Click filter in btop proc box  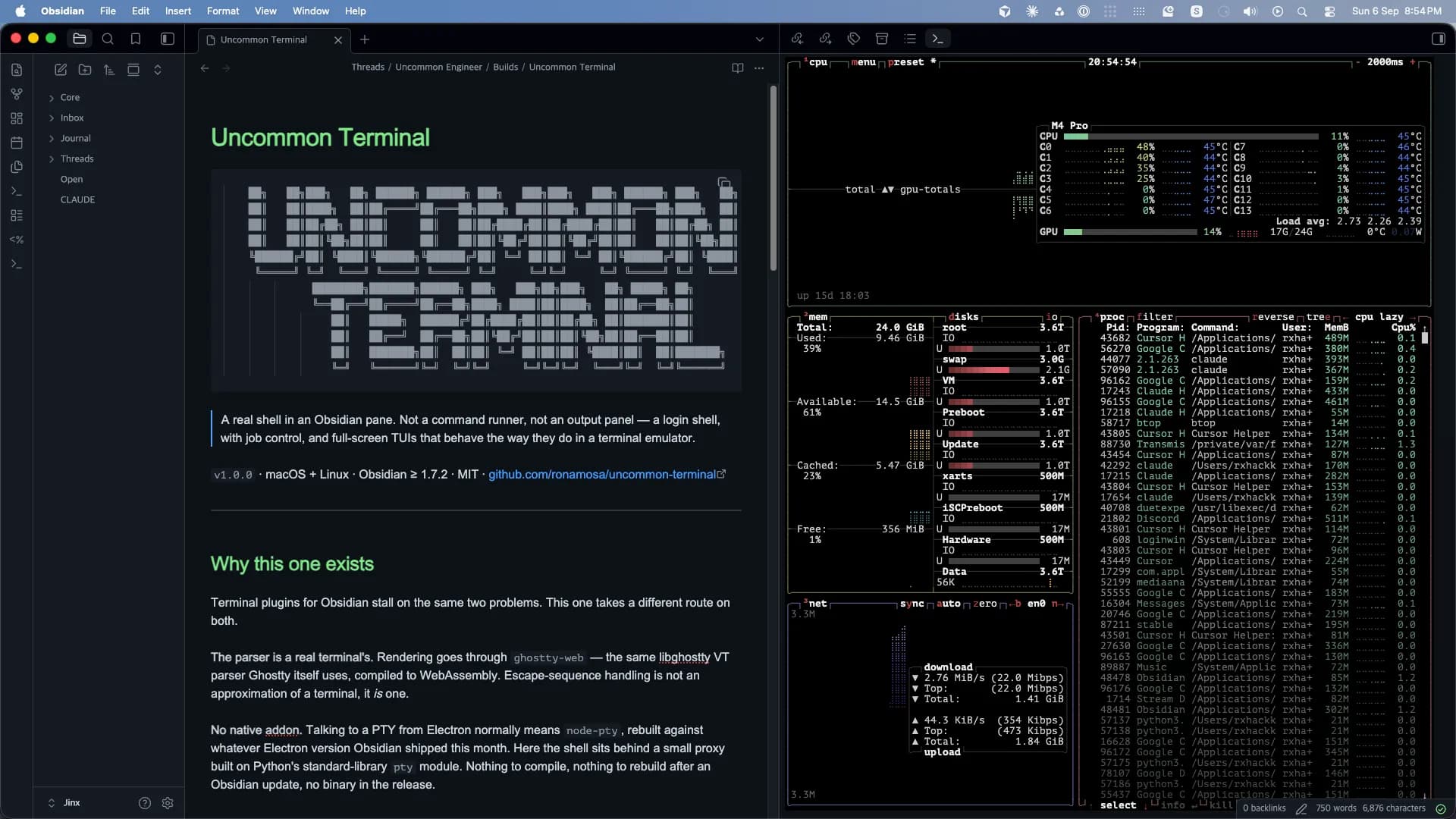pyautogui.click(x=1155, y=317)
